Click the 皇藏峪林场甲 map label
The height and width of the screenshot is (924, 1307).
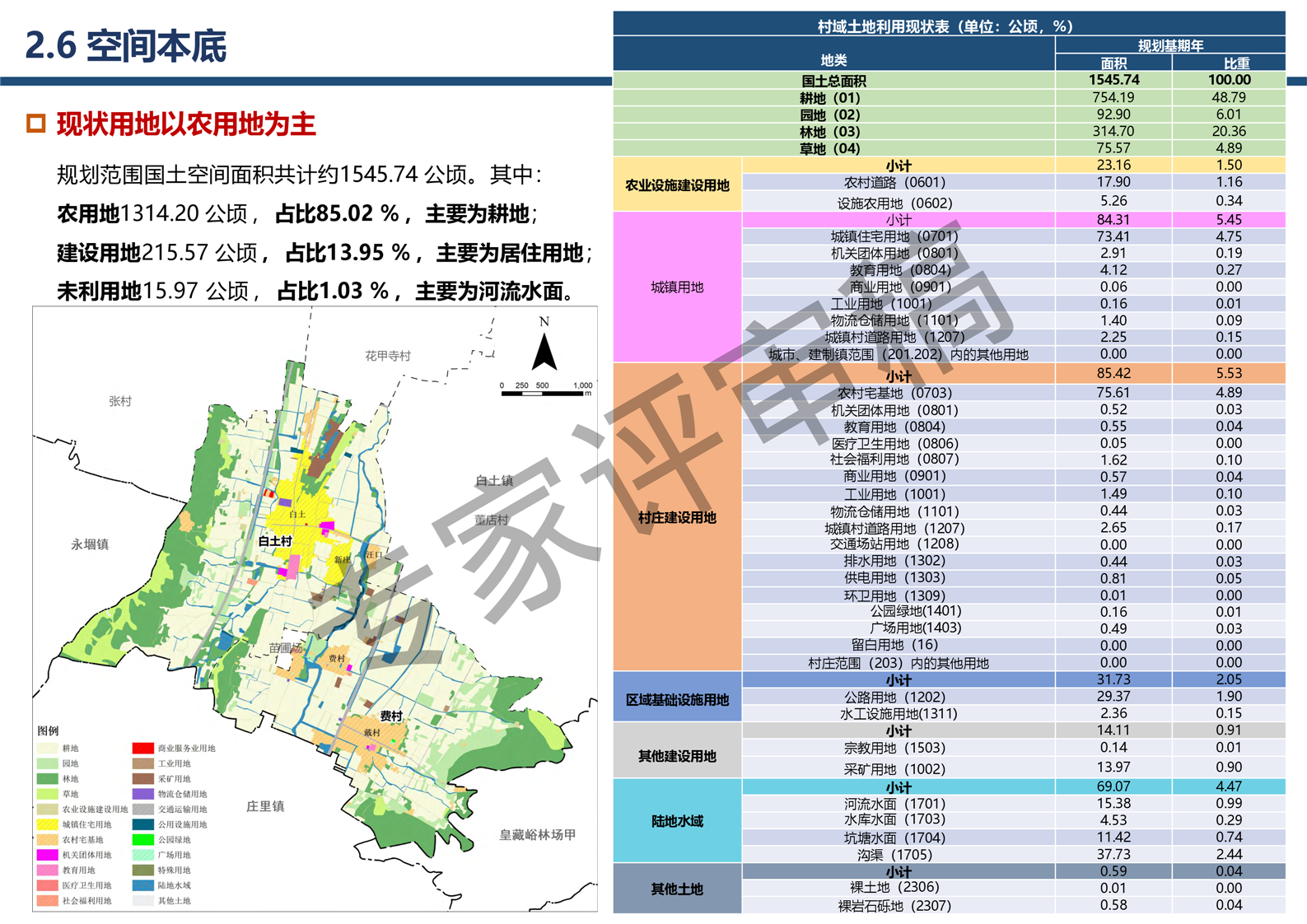[x=538, y=834]
